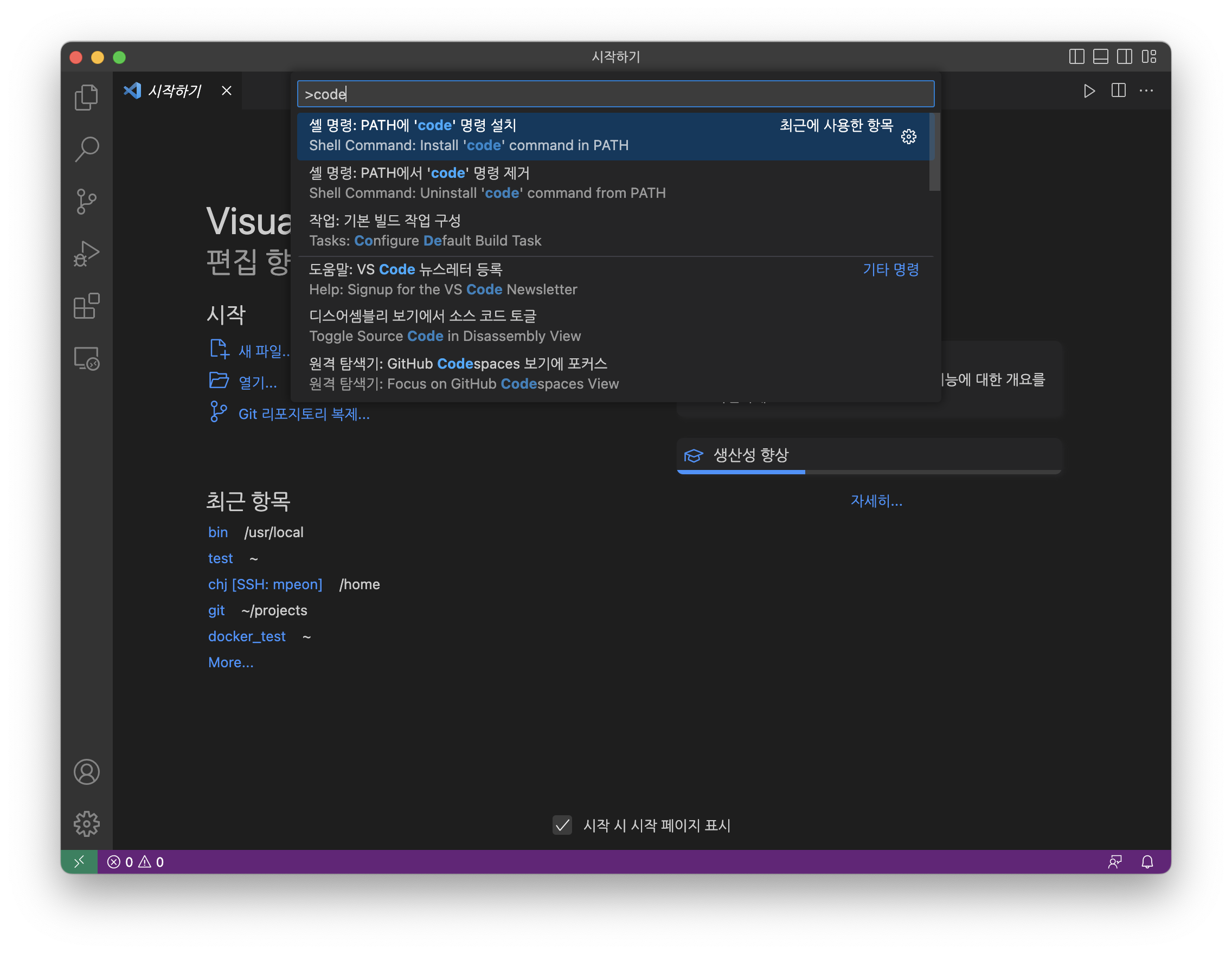Open recent item test
Screen dimensions: 1232x954
click(x=221, y=558)
